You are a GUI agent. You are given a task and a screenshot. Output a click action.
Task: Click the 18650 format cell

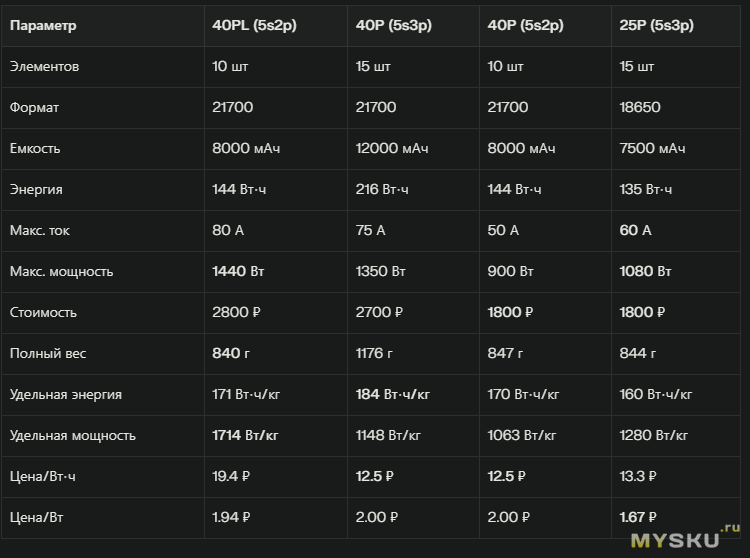(640, 108)
